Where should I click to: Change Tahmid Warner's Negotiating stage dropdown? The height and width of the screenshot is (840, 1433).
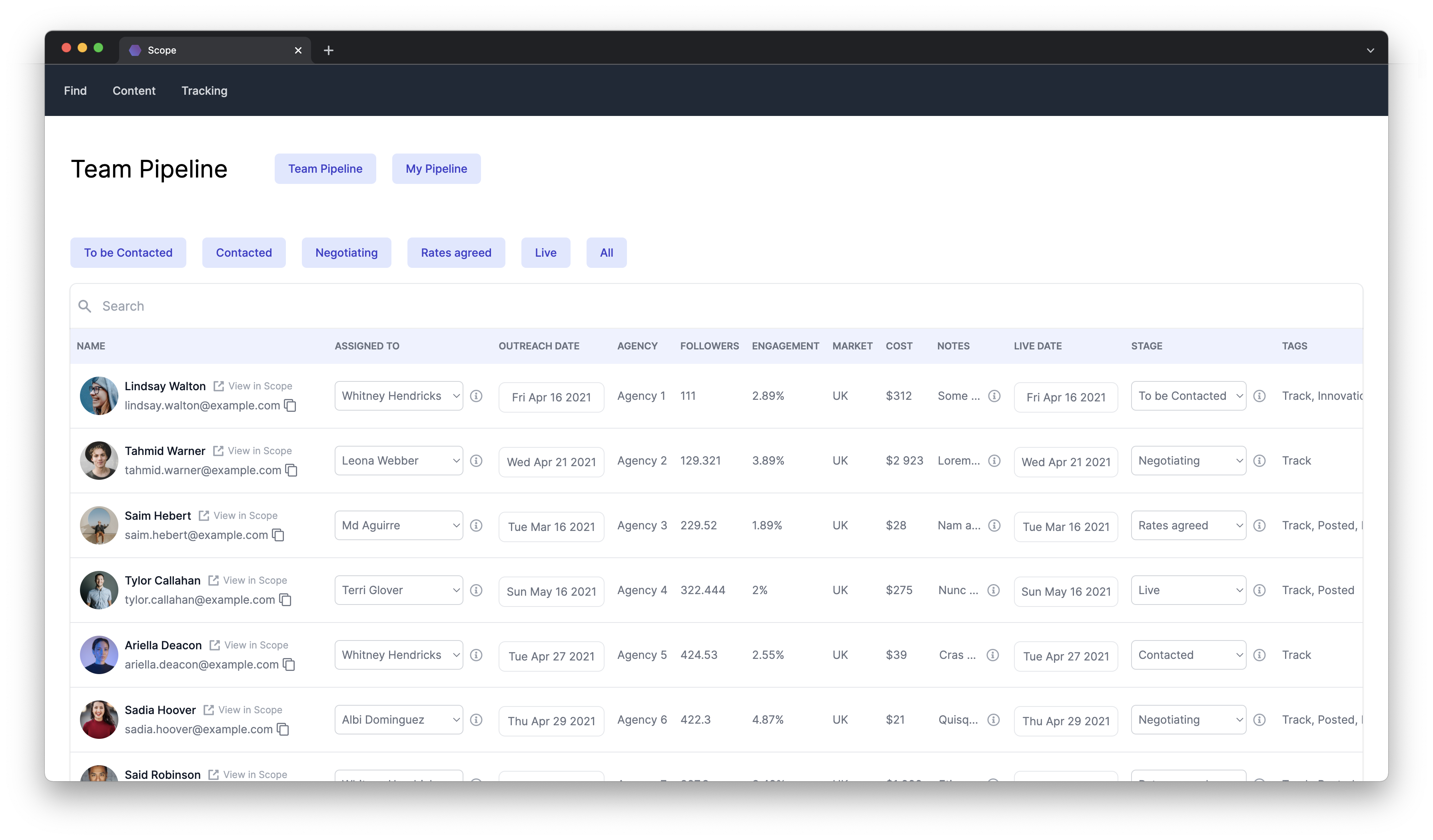pos(1188,461)
